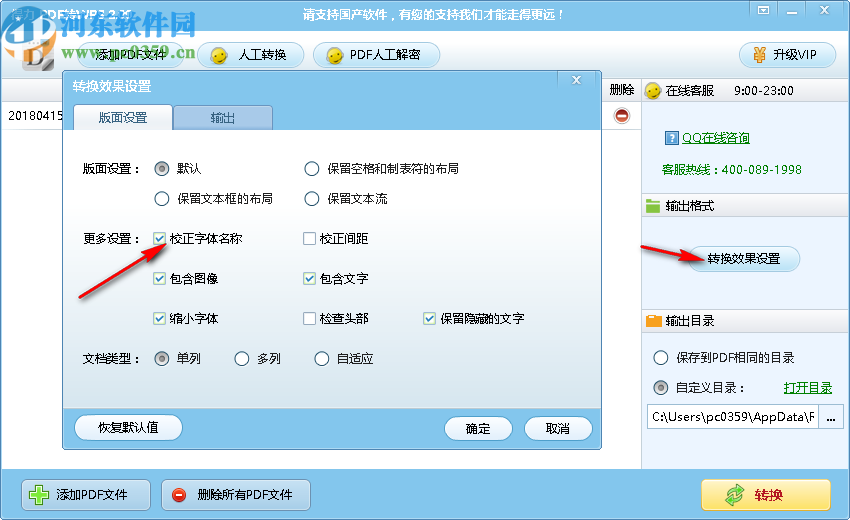The image size is (850, 520).
Task: Select 自定义目录 radio button
Action: pyautogui.click(x=660, y=388)
